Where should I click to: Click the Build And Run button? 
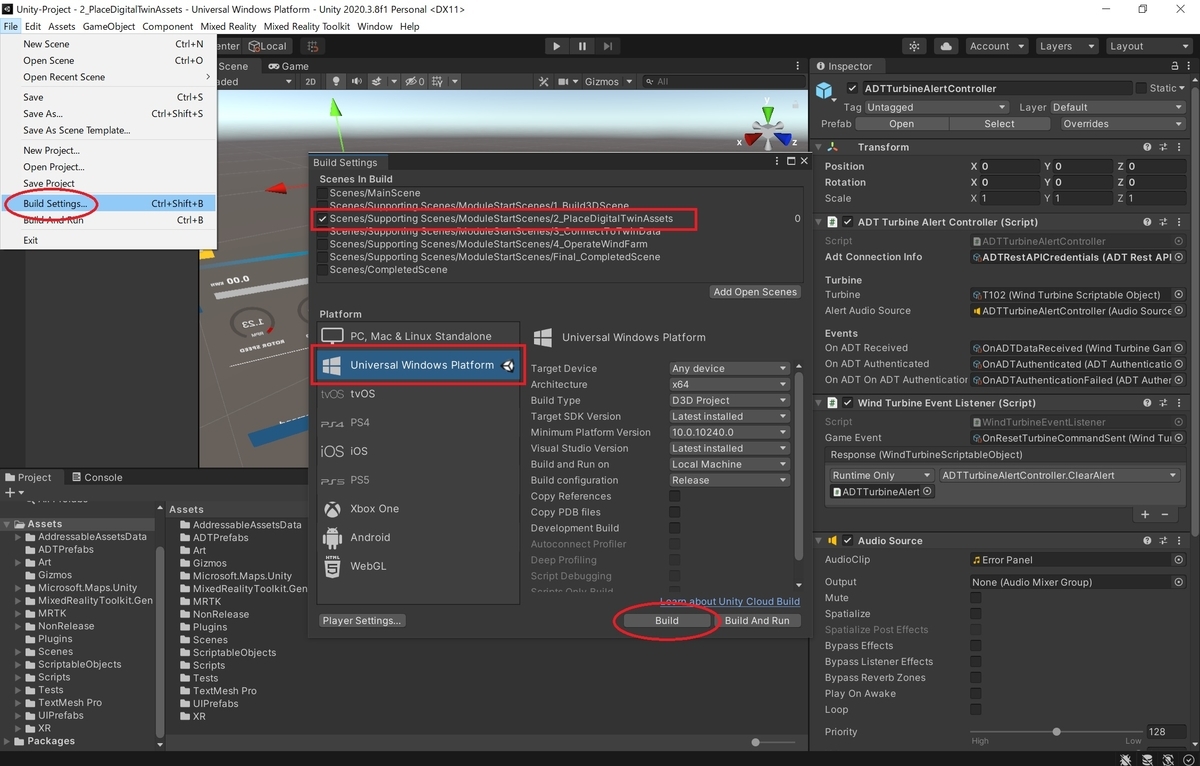757,620
